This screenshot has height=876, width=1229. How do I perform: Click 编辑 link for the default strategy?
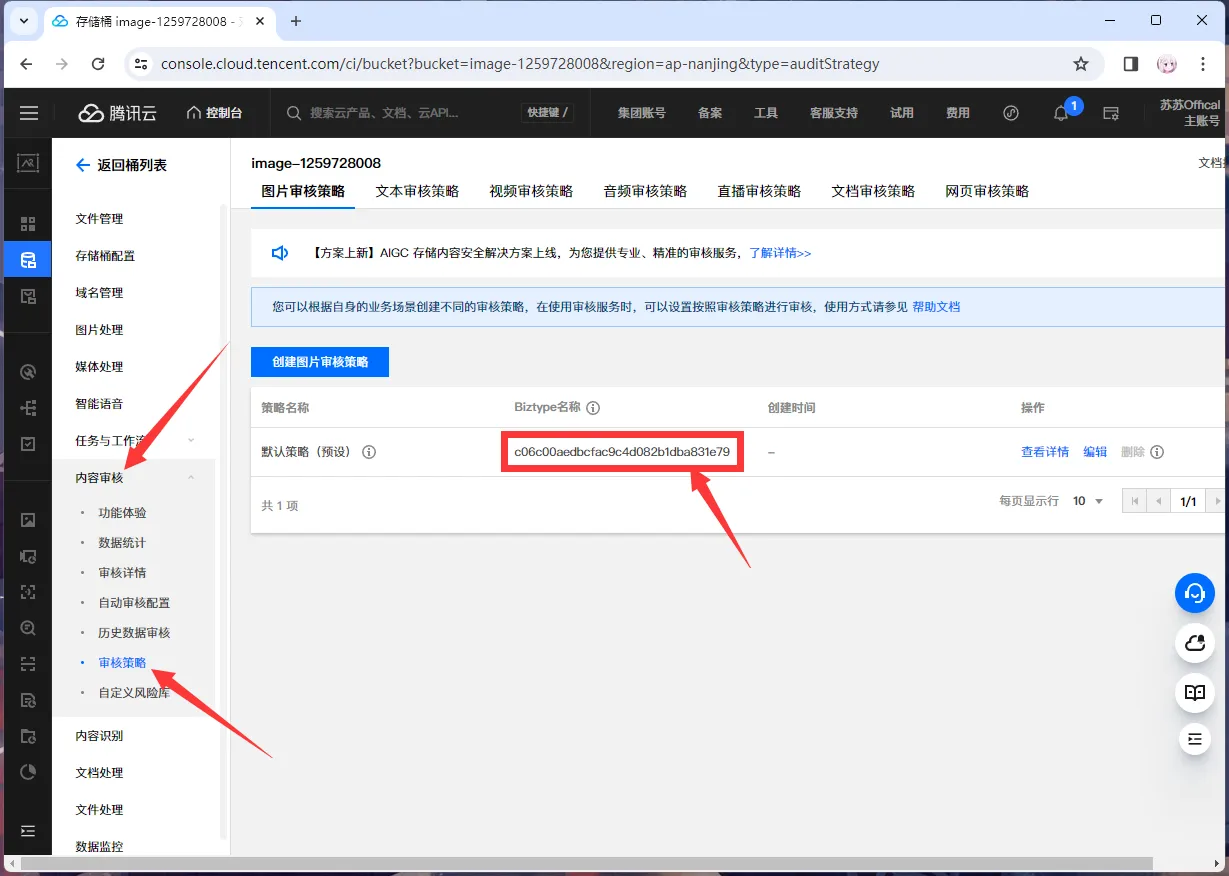pos(1095,452)
